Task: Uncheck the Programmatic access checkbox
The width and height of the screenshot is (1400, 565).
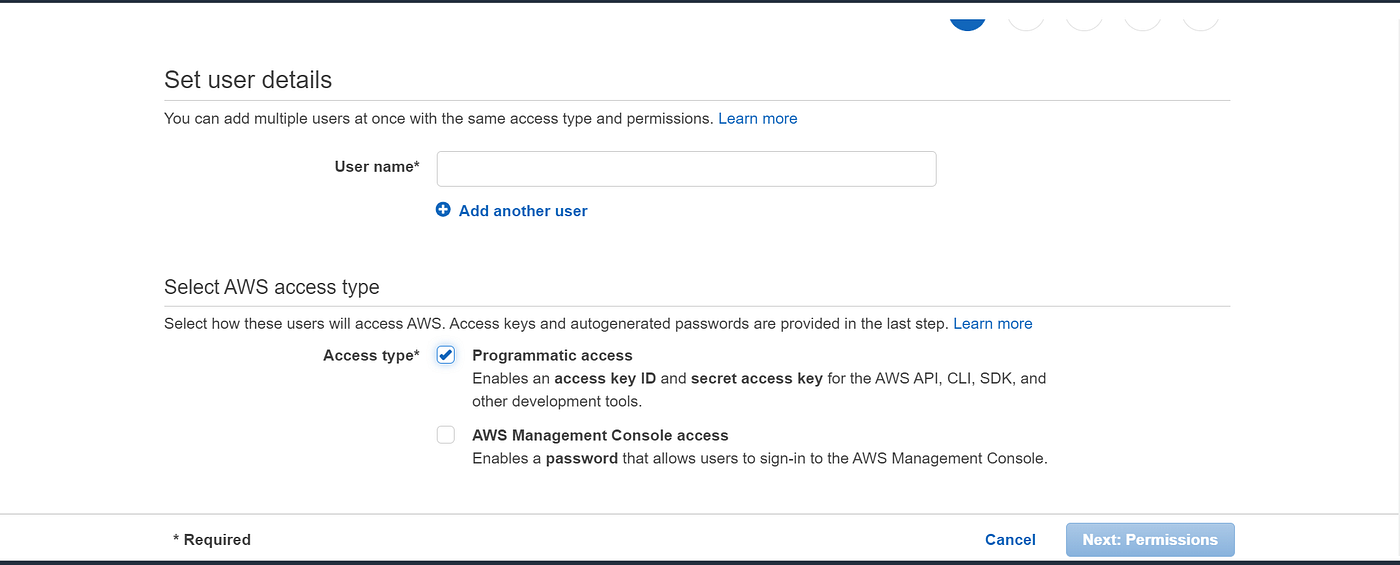Action: pos(446,355)
